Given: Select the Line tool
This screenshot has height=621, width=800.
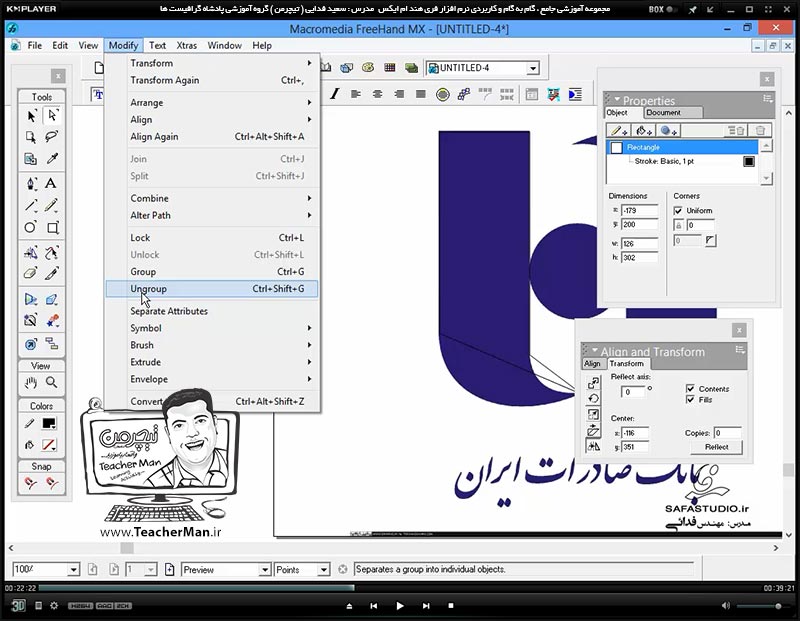Looking at the screenshot, I should click(x=31, y=206).
